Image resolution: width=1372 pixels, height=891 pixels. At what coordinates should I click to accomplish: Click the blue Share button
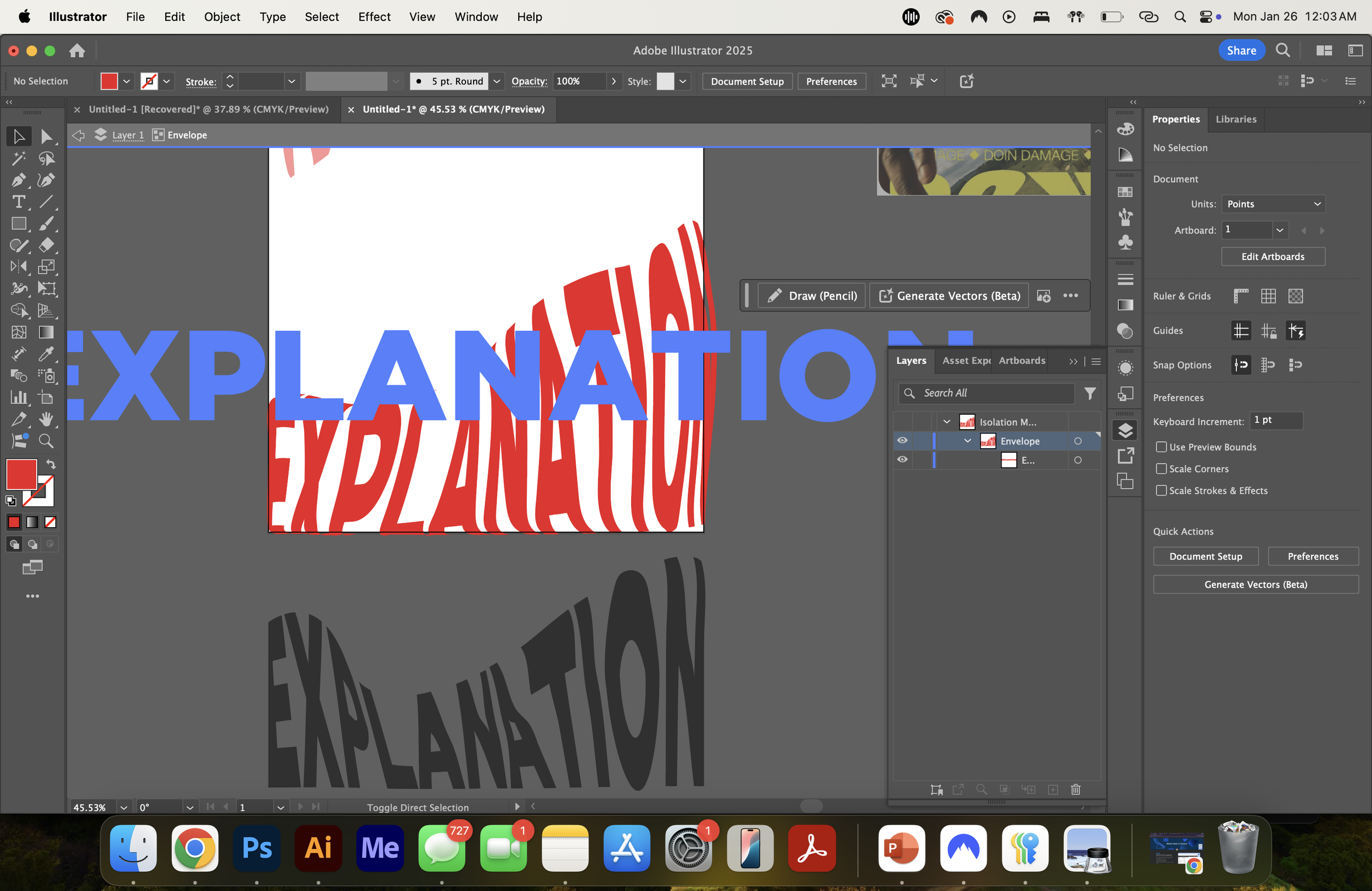click(1241, 50)
